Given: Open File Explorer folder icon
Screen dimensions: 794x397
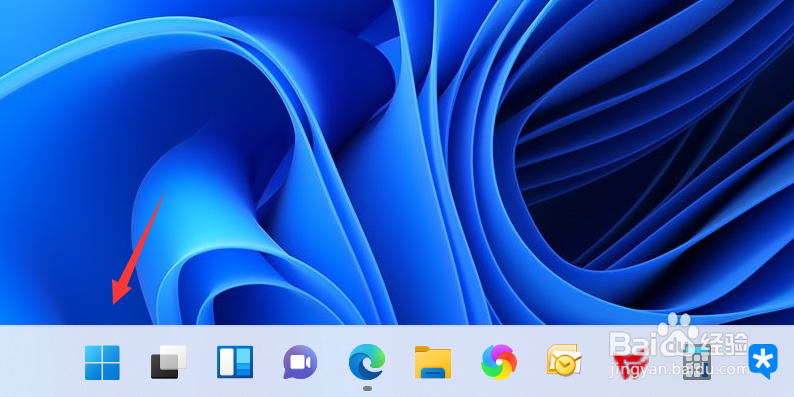Looking at the screenshot, I should click(x=433, y=362).
